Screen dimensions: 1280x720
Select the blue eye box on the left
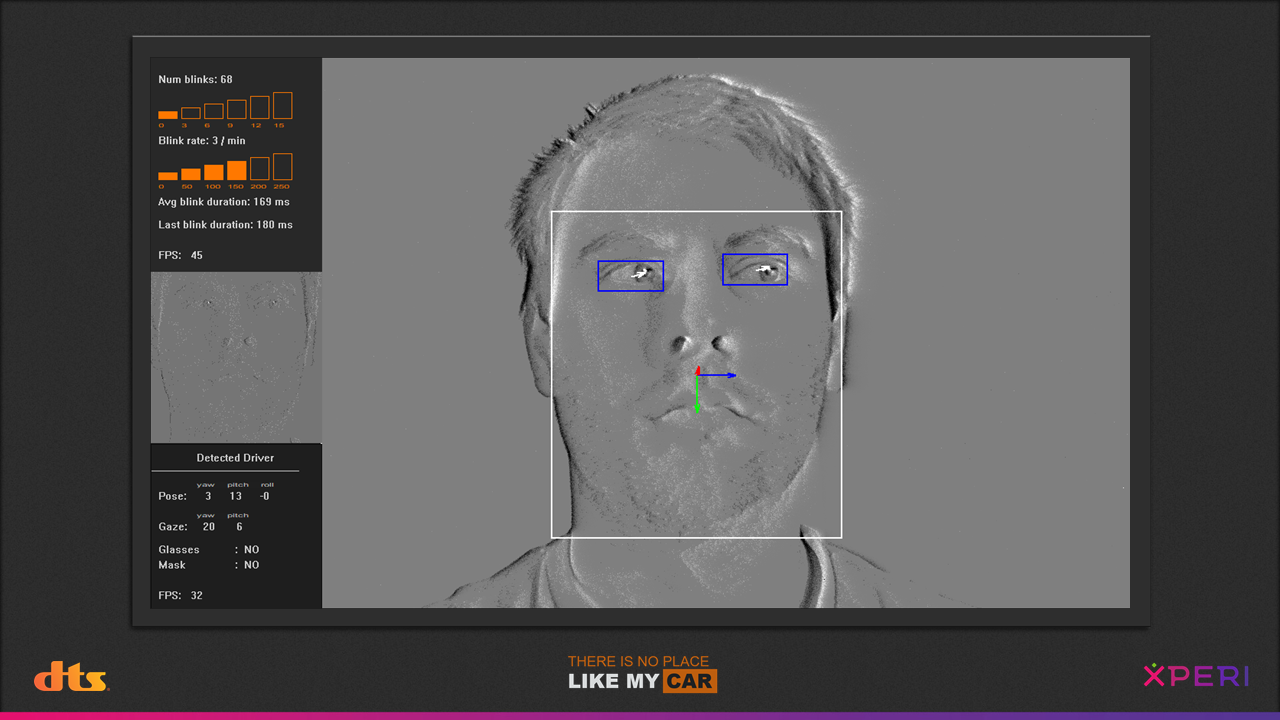pos(630,276)
